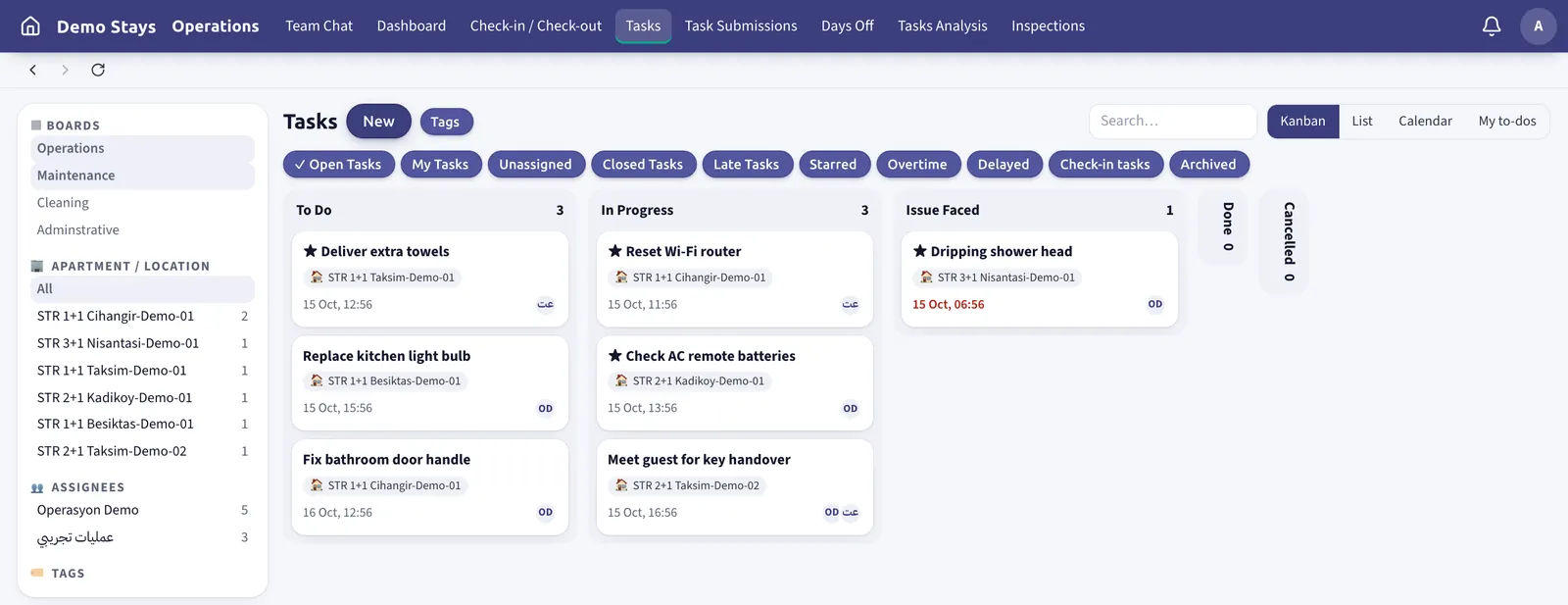
Task: Click the reload icon
Action: 98,70
